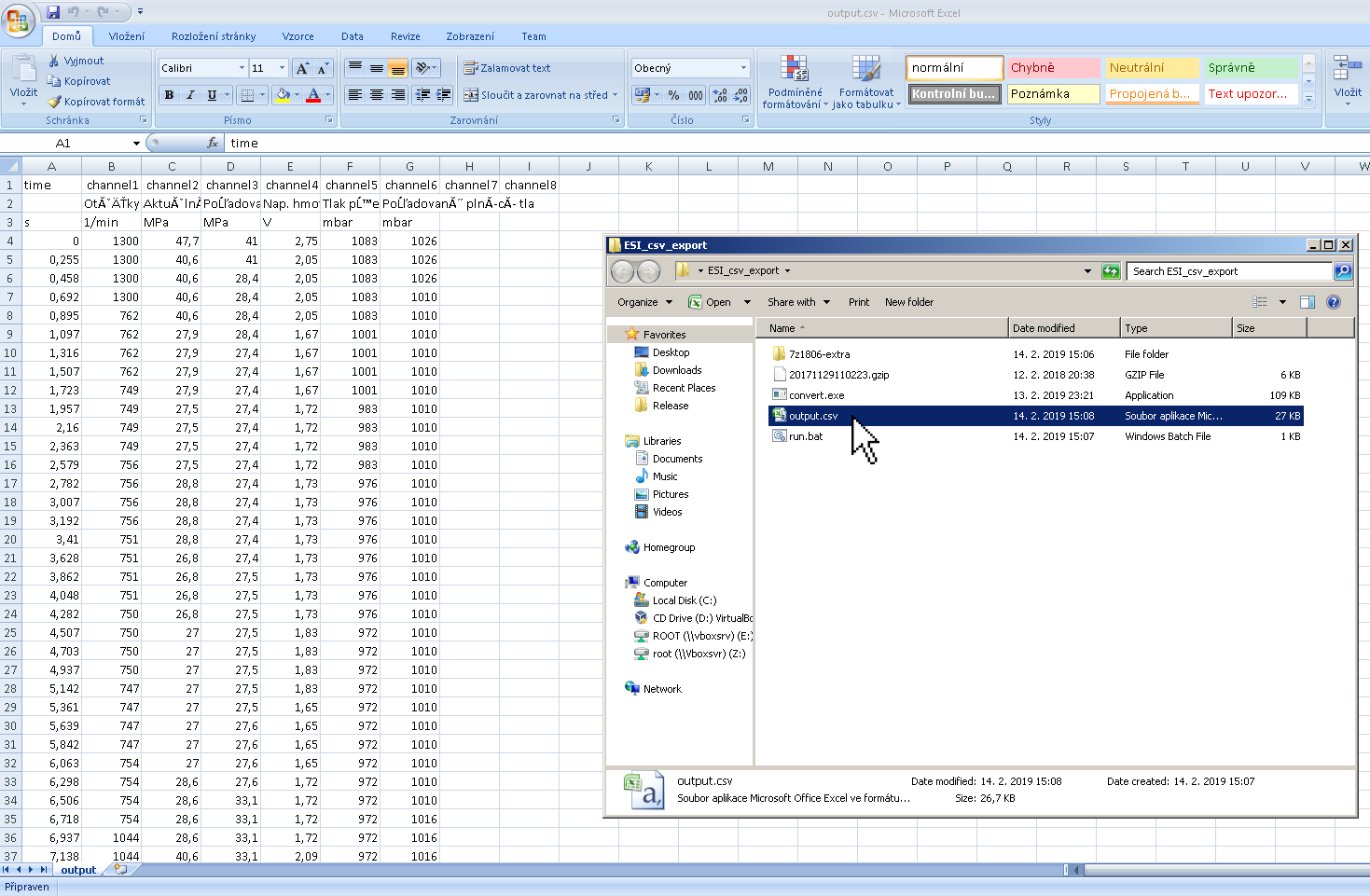Decrease indent button
Screen dimensions: 1370x896
click(422, 95)
